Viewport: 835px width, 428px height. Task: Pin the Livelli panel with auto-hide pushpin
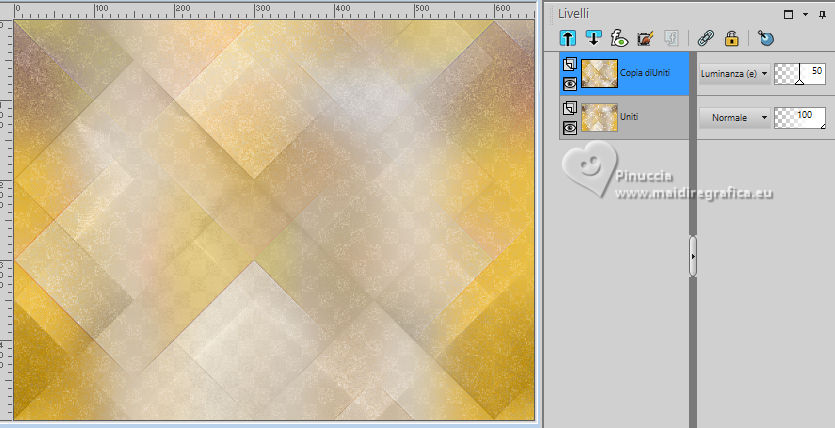tap(822, 15)
